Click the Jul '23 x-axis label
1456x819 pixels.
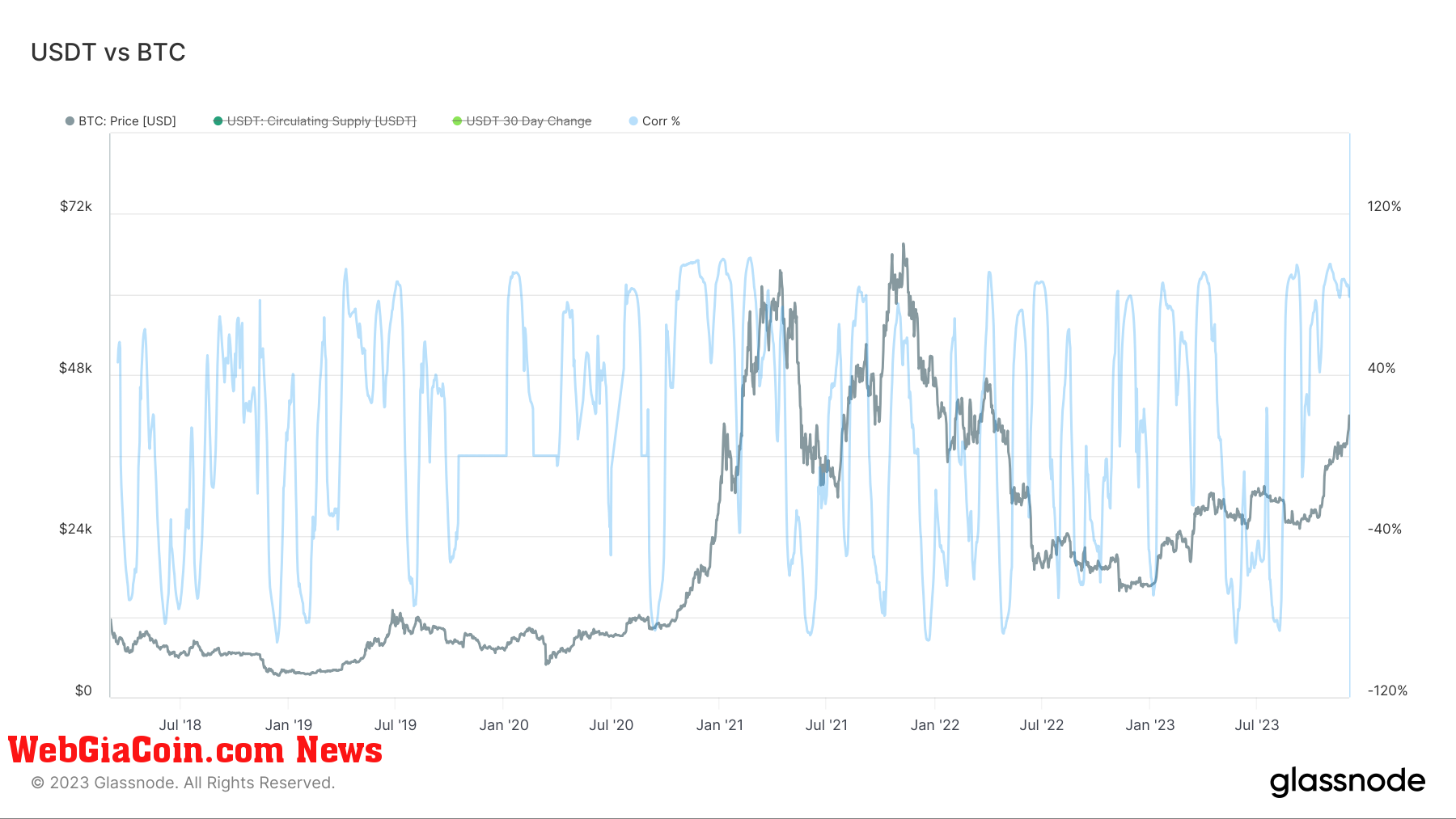[1257, 725]
